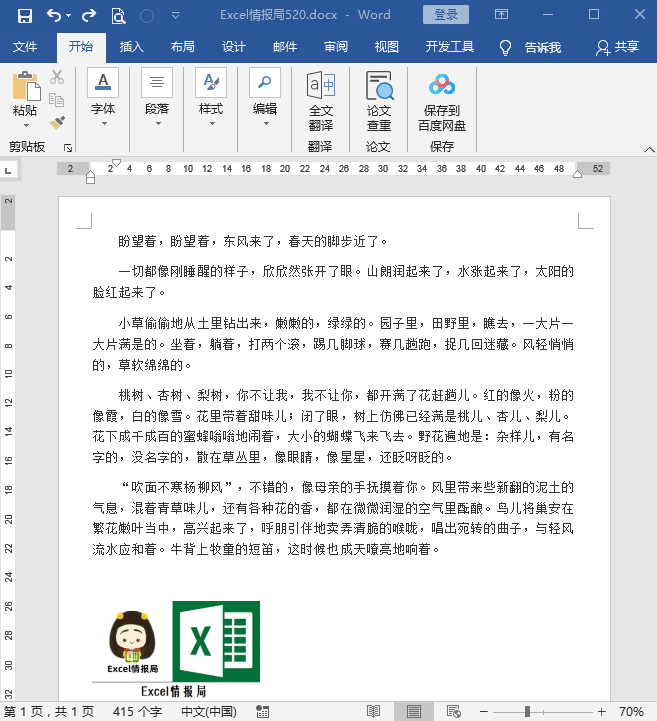Click the first line indent ruler marker
This screenshot has width=657, height=721.
(116, 163)
